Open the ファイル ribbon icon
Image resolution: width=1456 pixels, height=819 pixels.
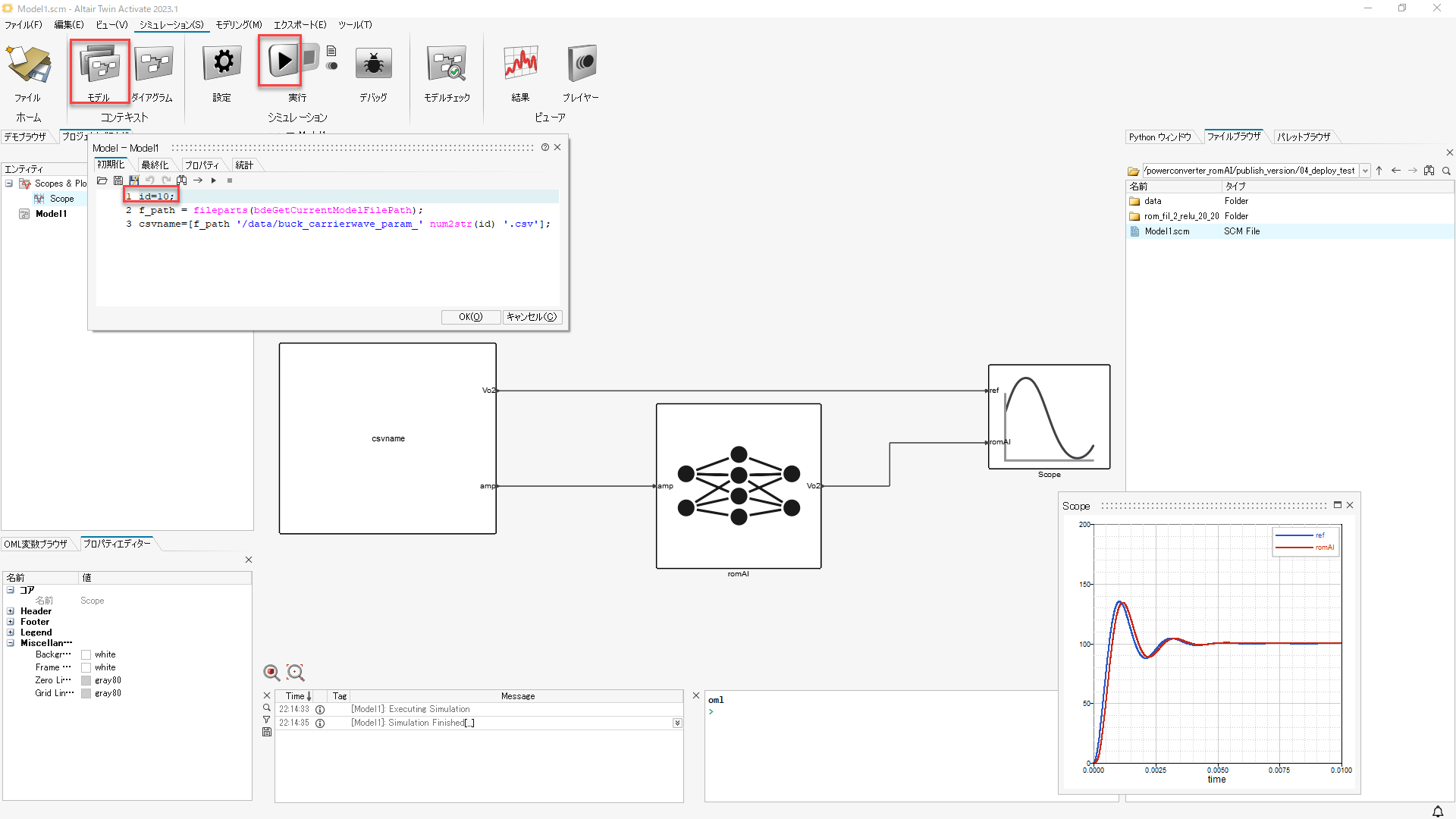(28, 64)
